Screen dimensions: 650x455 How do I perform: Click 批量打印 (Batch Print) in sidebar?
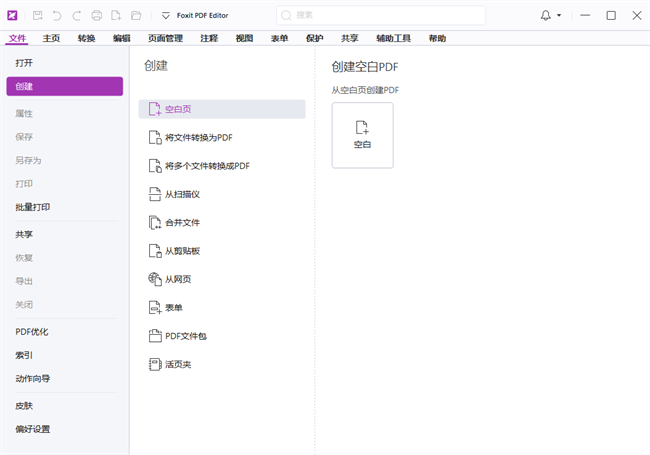[x=32, y=207]
